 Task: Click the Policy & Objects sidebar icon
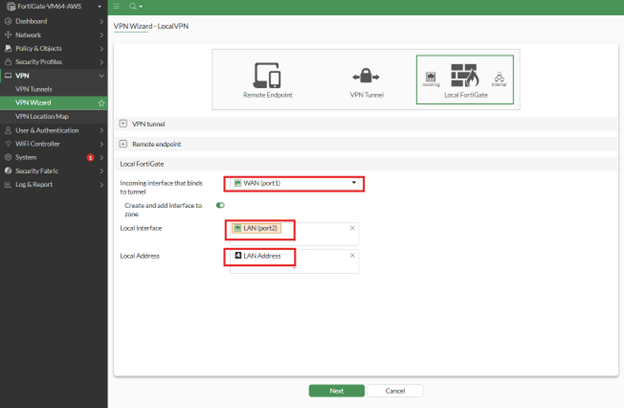[x=8, y=48]
